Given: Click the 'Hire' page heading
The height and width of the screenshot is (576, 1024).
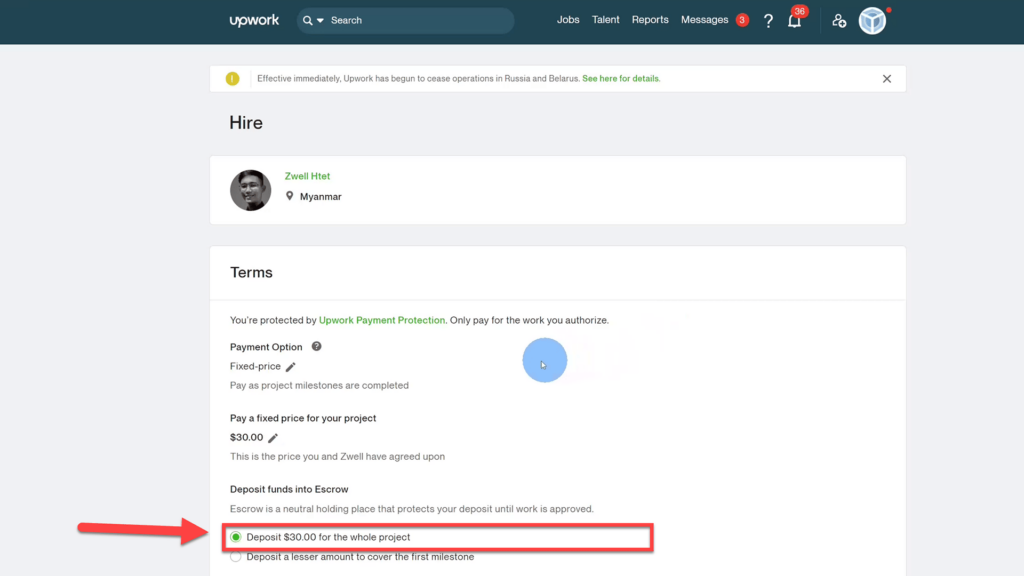Looking at the screenshot, I should (x=246, y=123).
